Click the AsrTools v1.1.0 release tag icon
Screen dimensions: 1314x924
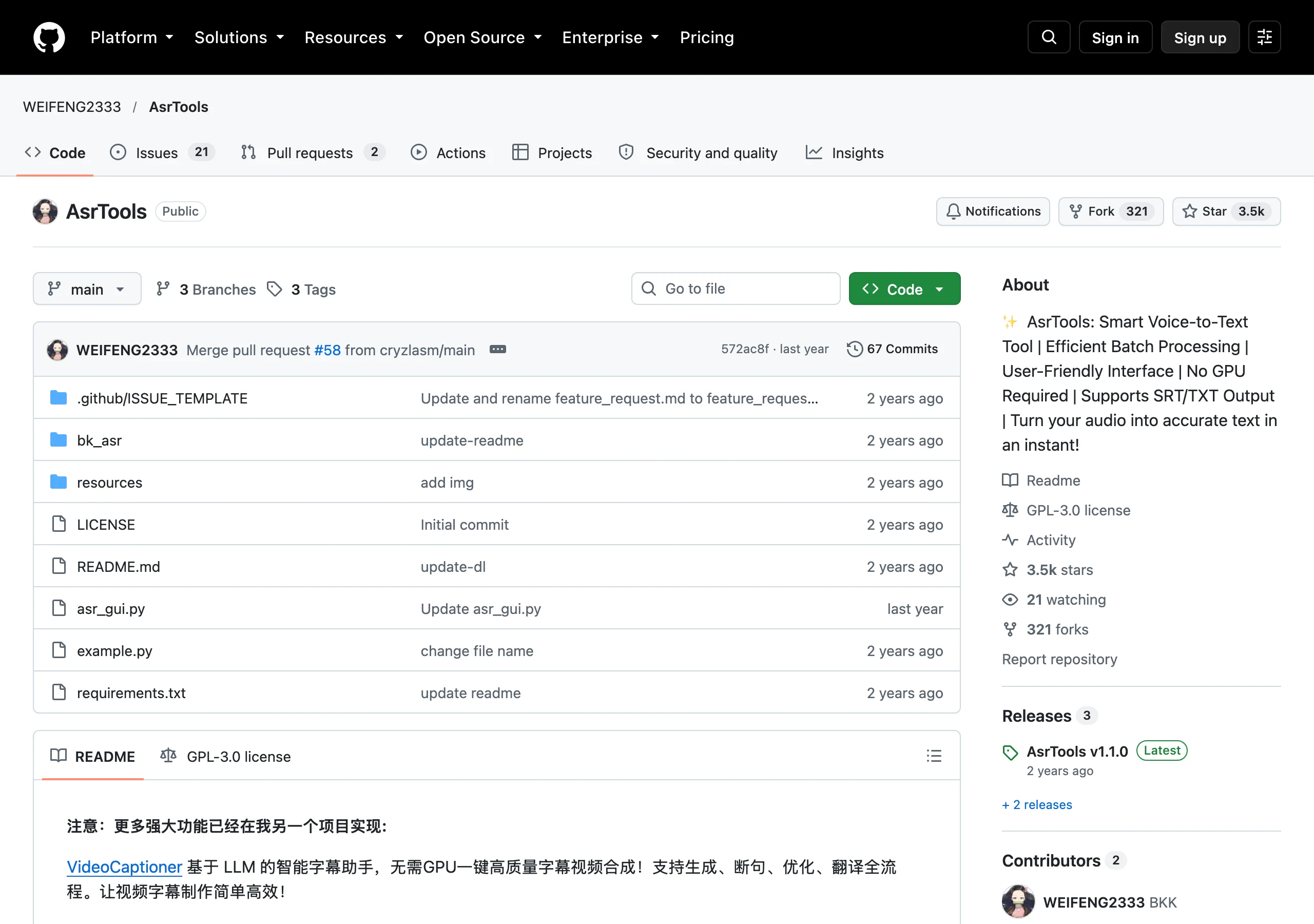coord(1010,752)
